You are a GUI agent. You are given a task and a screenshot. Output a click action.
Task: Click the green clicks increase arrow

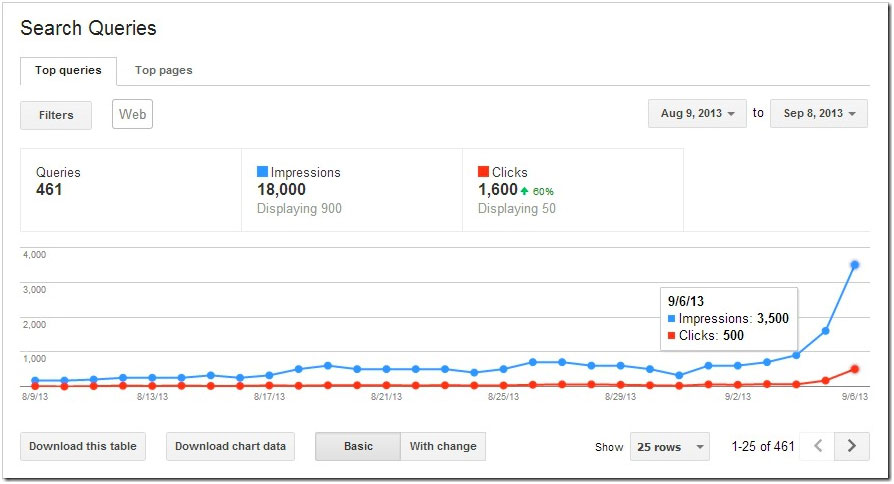(526, 190)
